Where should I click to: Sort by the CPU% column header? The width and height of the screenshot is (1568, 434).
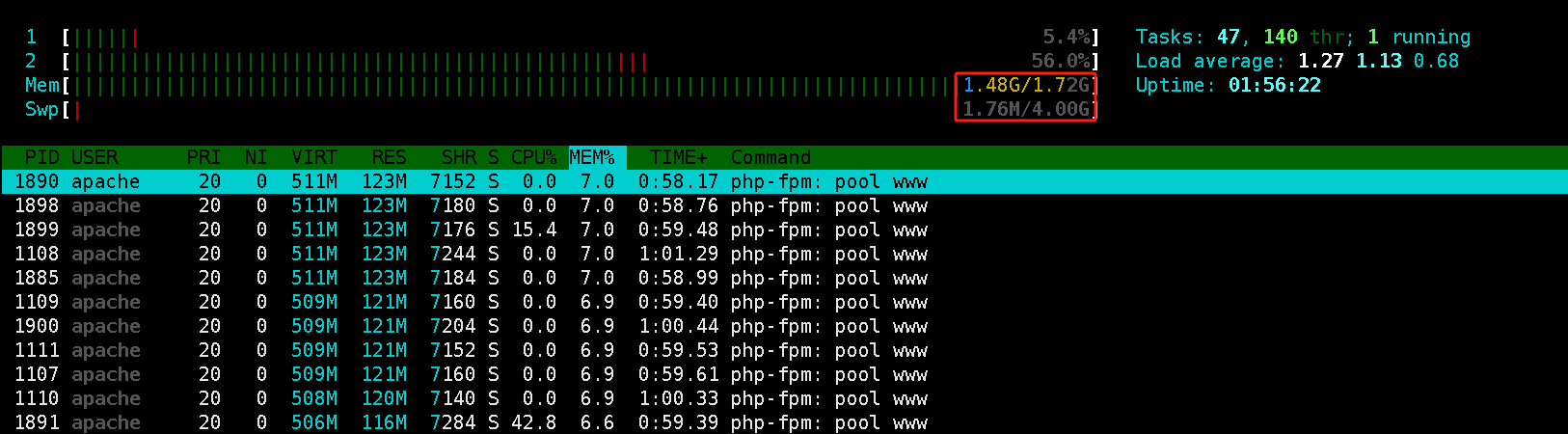coord(534,157)
